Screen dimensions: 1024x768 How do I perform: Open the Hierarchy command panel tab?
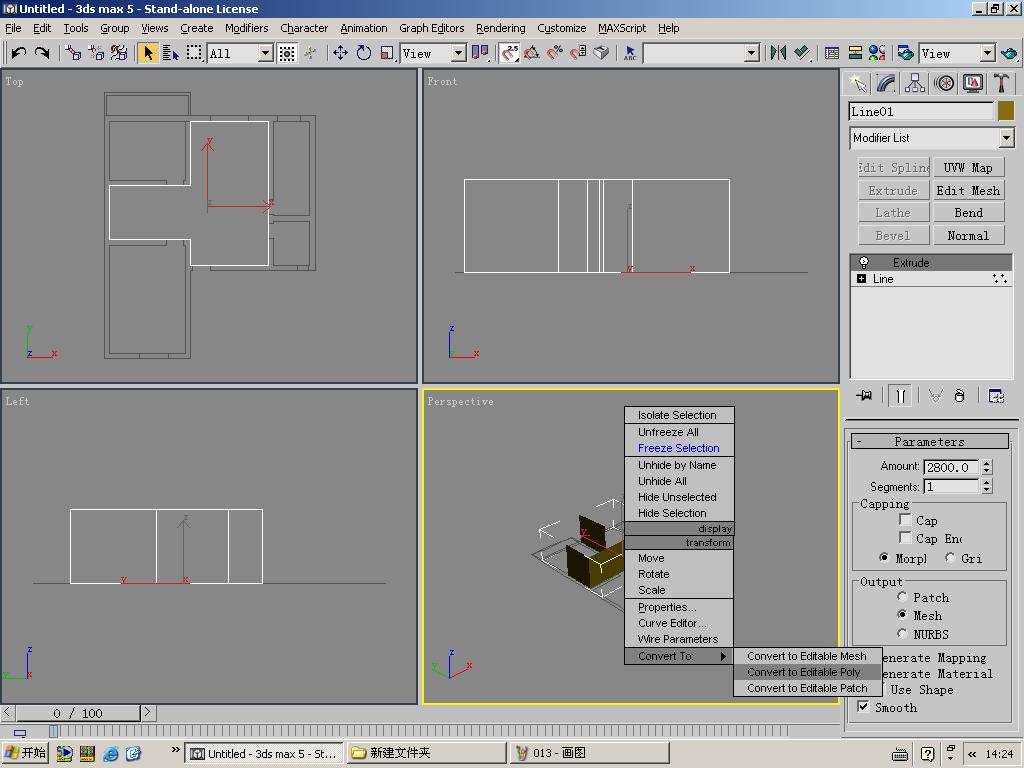(x=915, y=84)
